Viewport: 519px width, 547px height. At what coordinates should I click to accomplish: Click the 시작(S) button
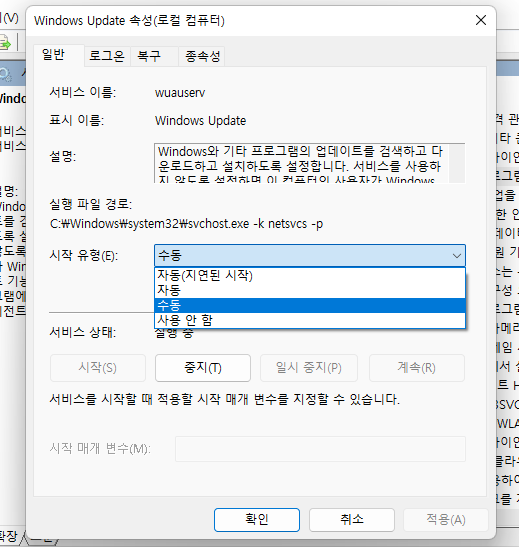98,368
